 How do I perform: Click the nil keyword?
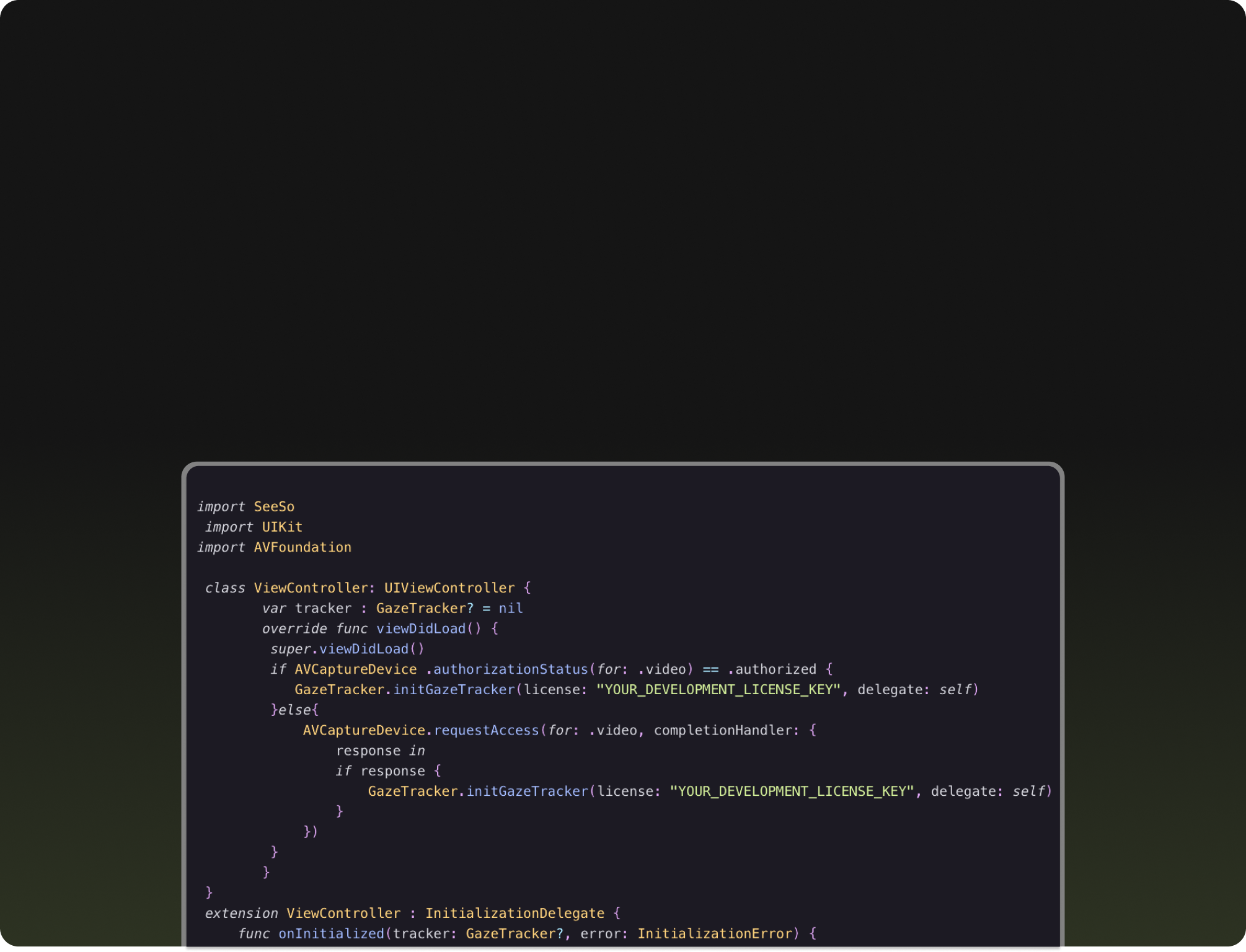click(511, 608)
